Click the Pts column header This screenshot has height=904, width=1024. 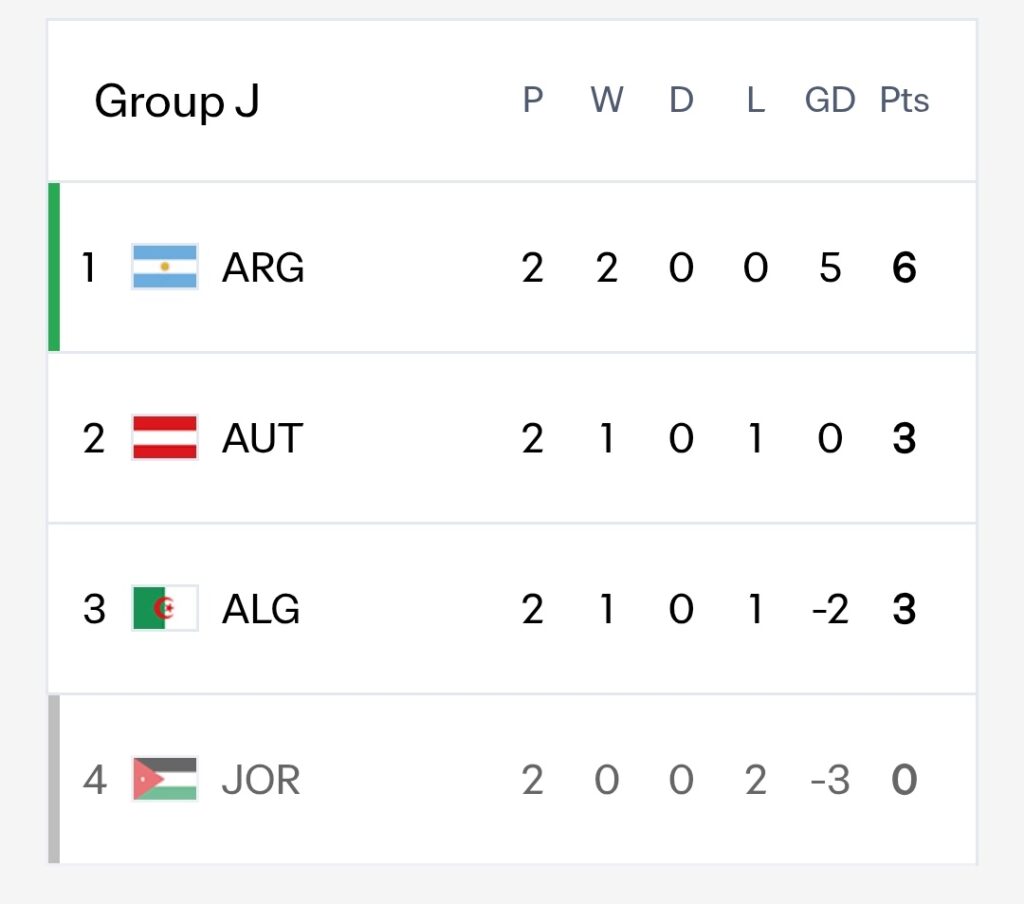click(x=904, y=100)
